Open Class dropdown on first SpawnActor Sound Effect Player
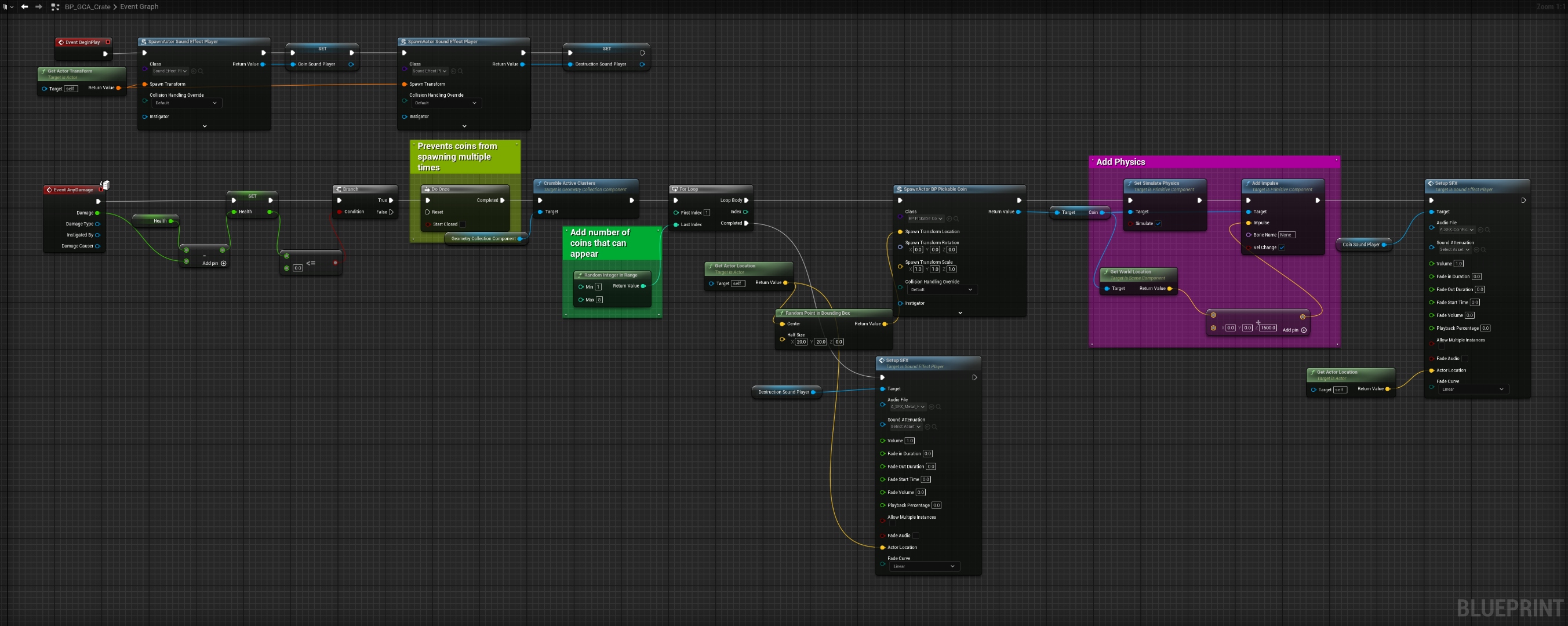1568x626 pixels. [x=169, y=71]
